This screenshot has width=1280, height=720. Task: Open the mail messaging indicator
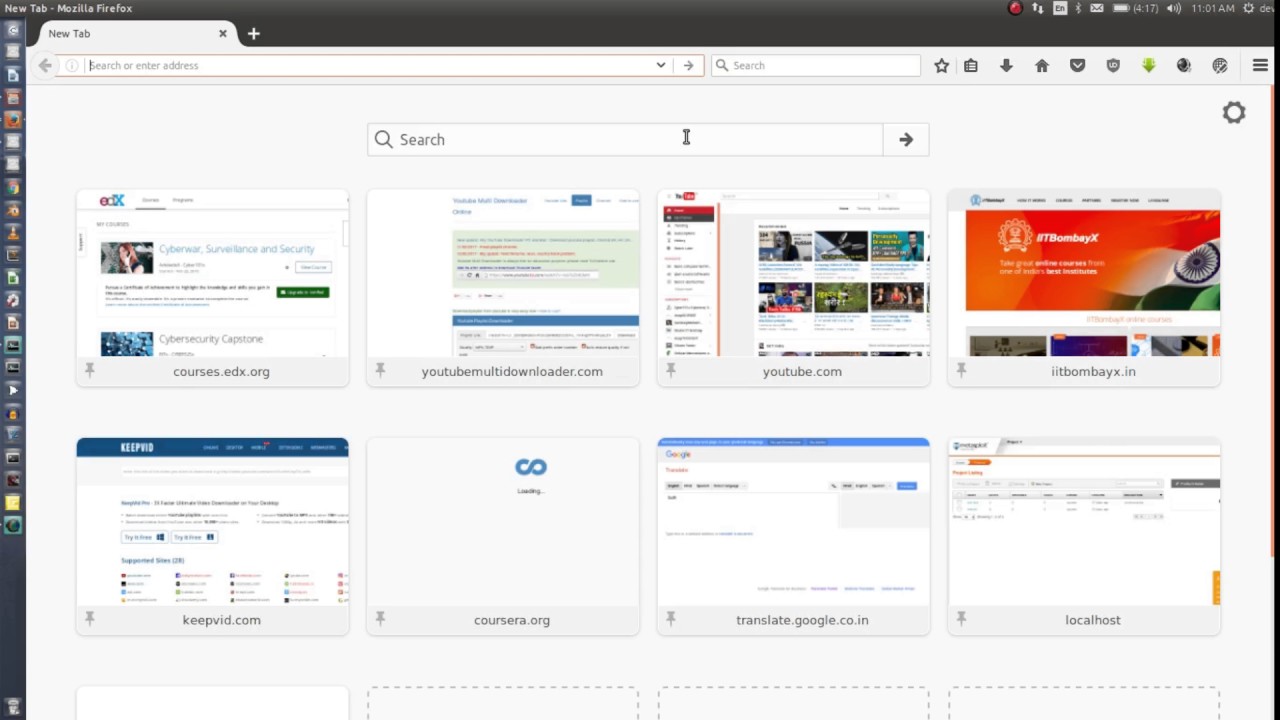coord(1097,8)
